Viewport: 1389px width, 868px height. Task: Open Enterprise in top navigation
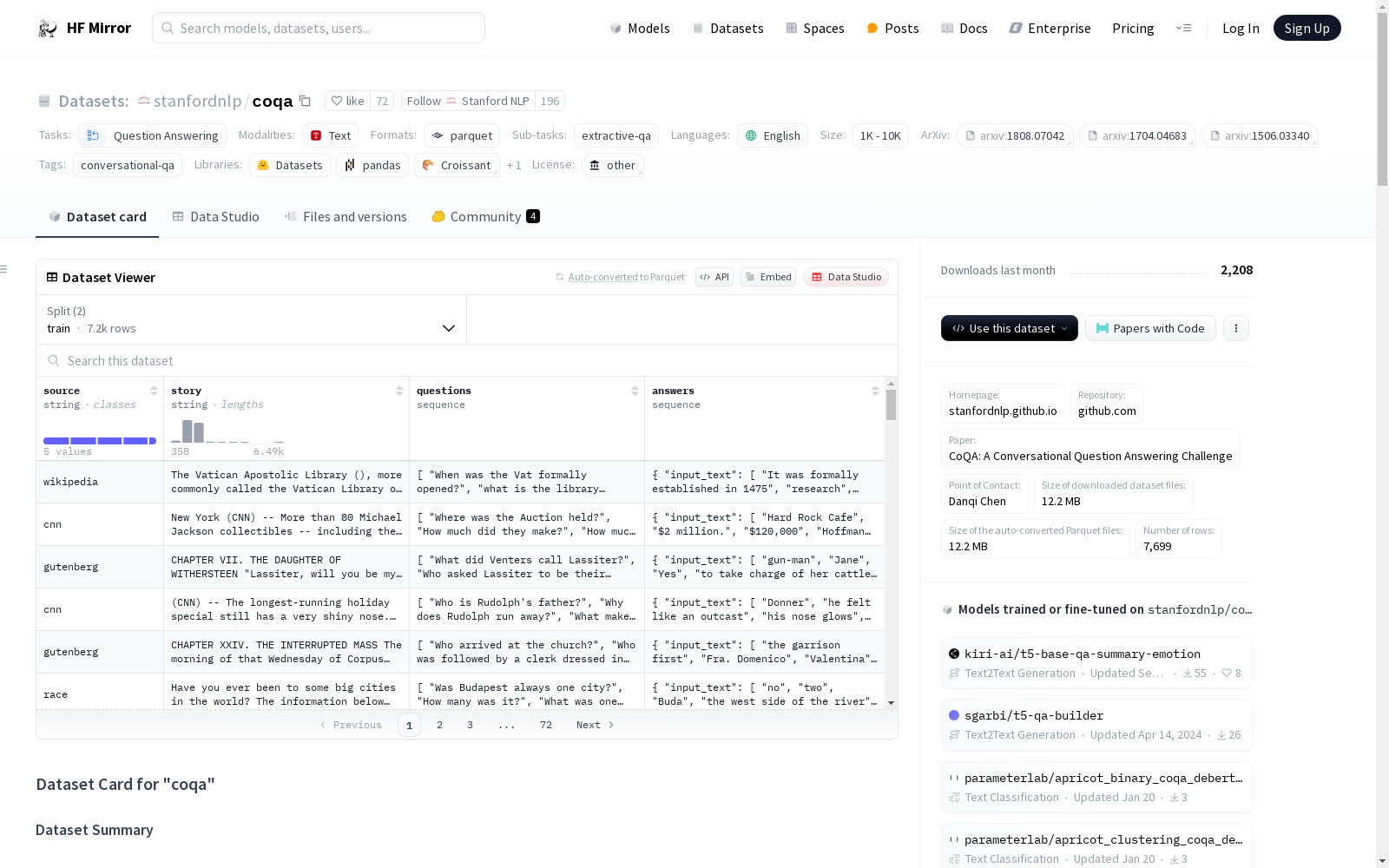pyautogui.click(x=1050, y=28)
